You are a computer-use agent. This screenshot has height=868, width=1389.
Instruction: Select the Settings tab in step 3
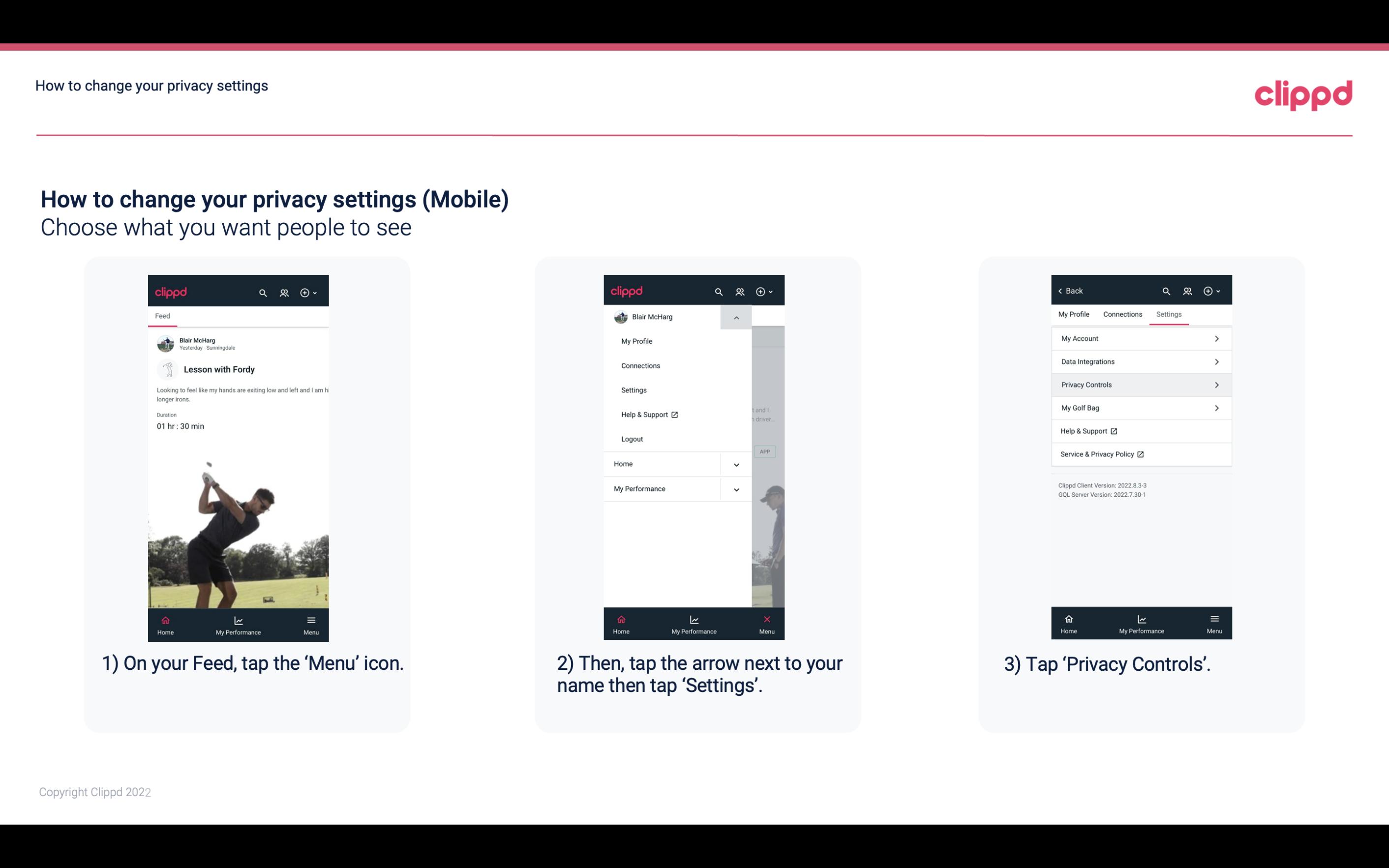point(1169,314)
